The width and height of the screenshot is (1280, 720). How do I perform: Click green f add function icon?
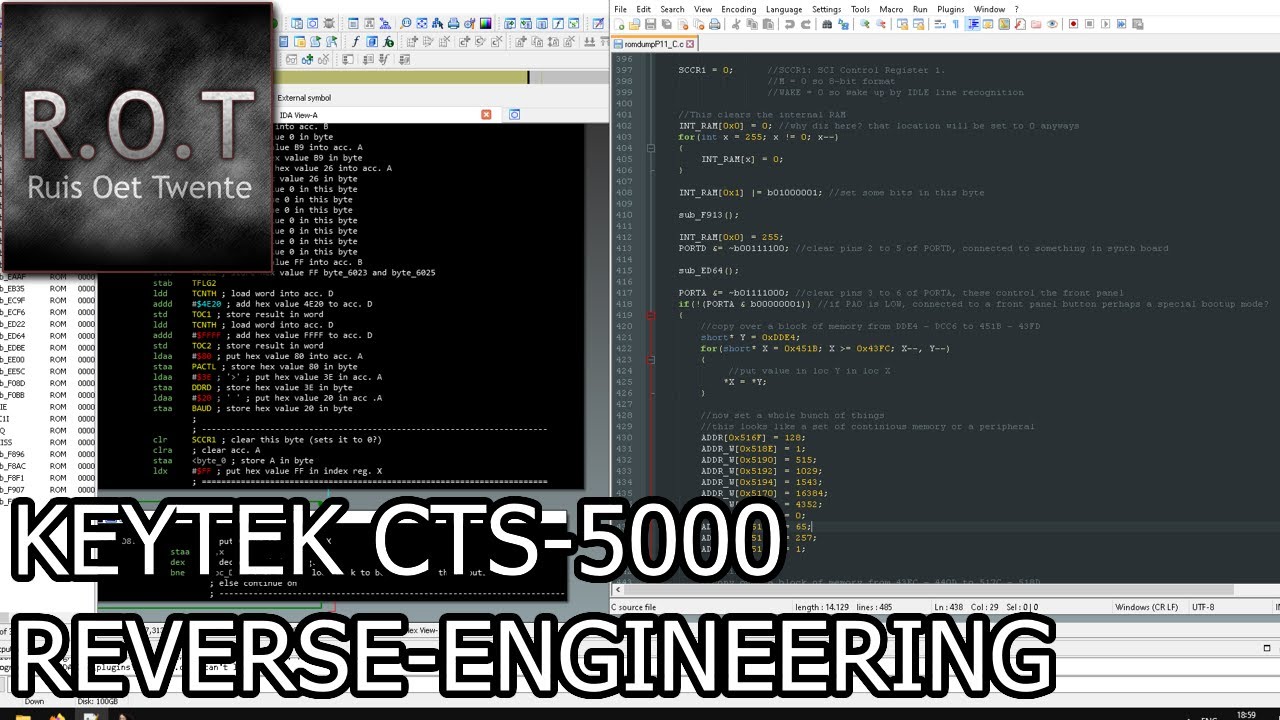click(x=388, y=42)
